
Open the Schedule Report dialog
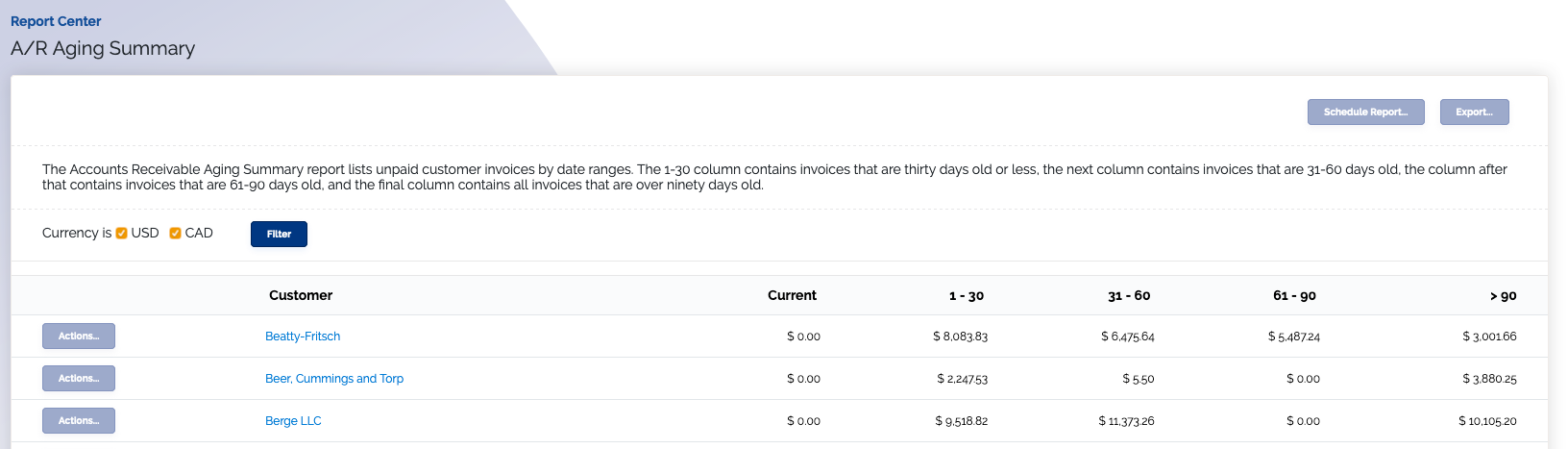(x=1365, y=112)
